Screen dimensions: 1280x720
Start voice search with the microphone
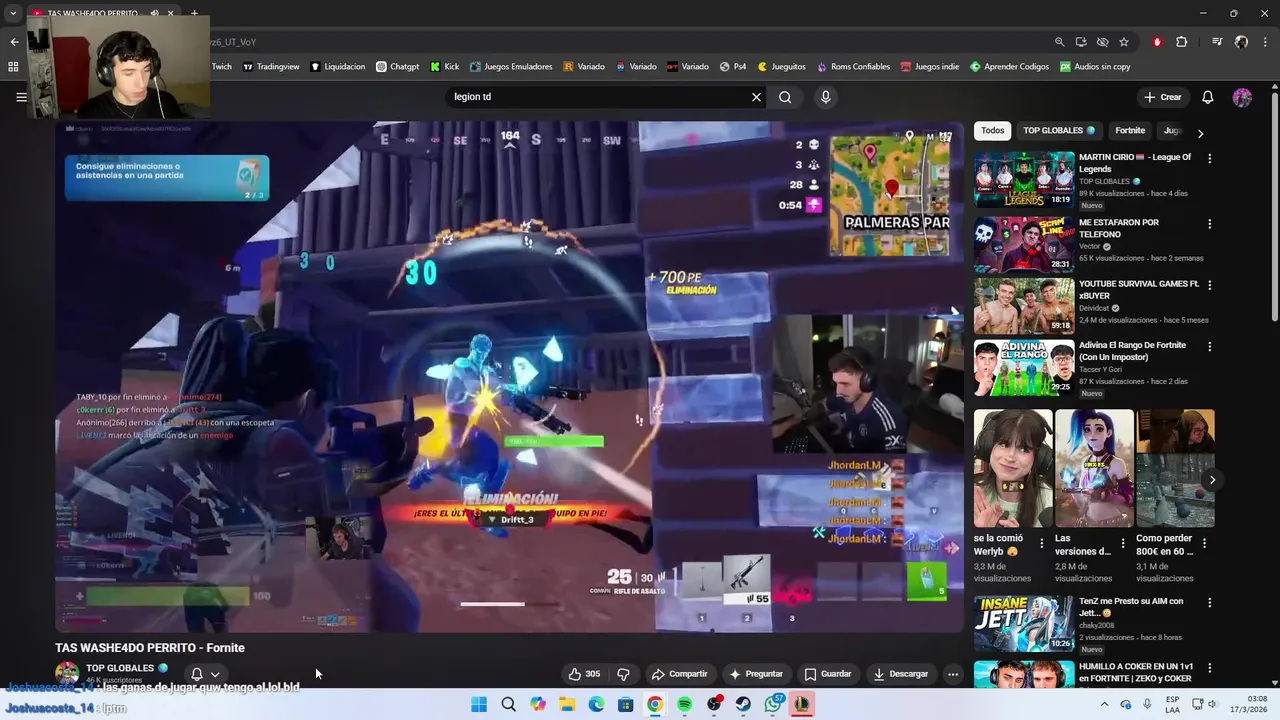pyautogui.click(x=825, y=97)
